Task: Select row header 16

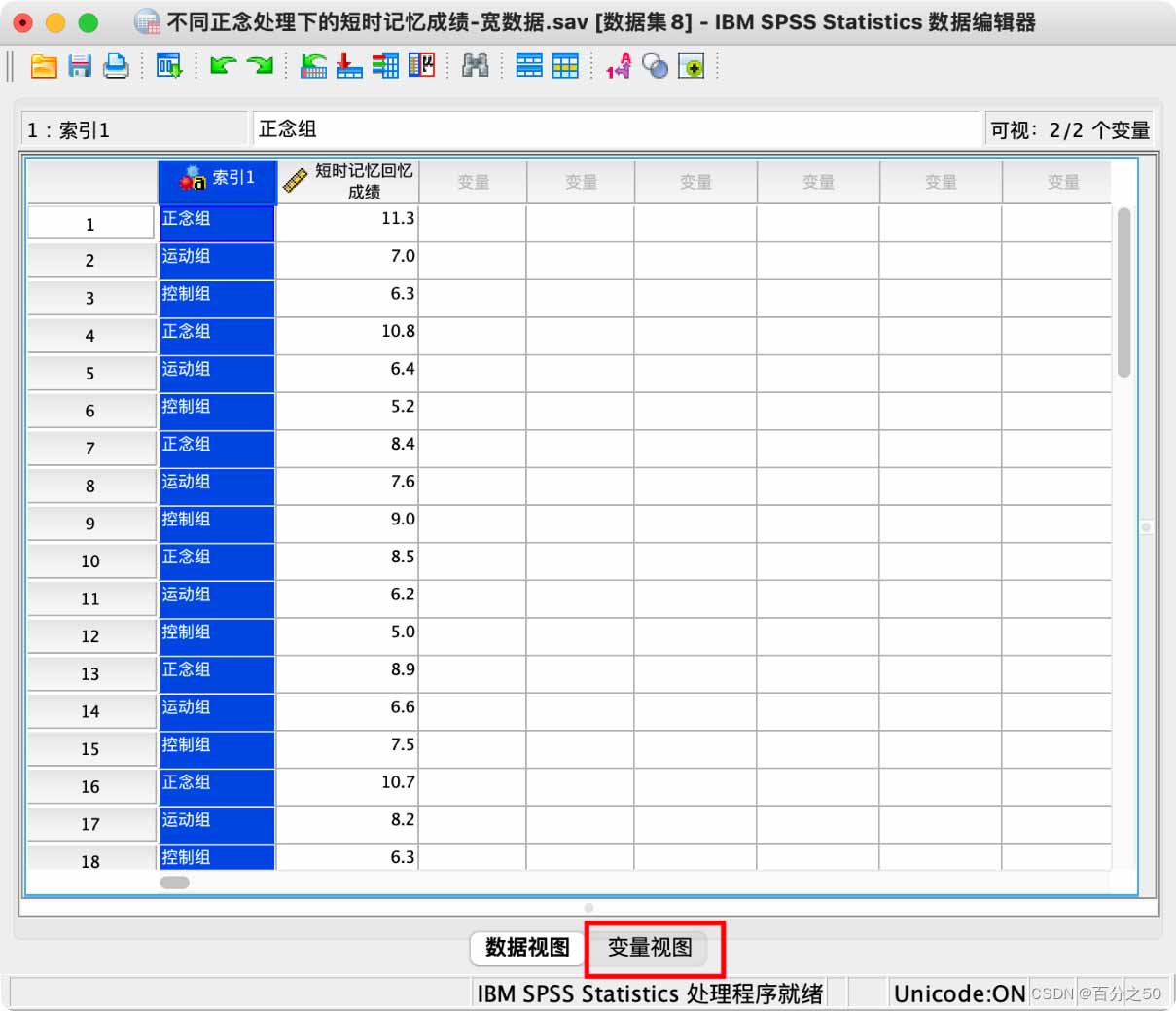Action: [x=90, y=786]
